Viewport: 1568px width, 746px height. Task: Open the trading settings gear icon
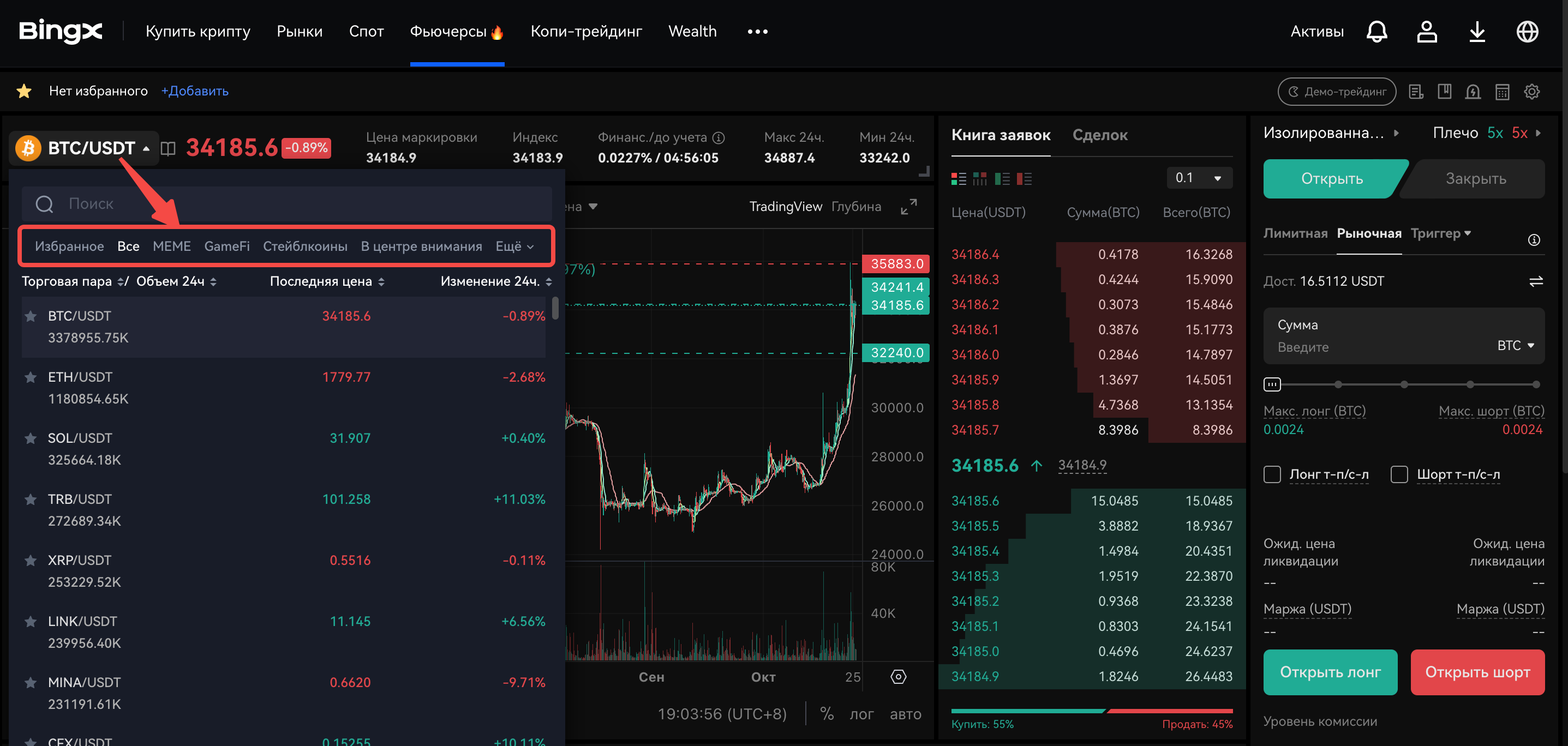(x=1531, y=92)
